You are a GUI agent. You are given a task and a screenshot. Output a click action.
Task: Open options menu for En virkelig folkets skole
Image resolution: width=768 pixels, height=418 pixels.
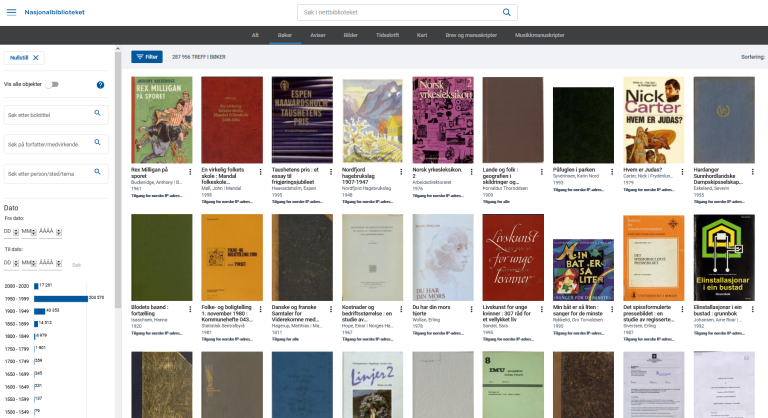261,172
